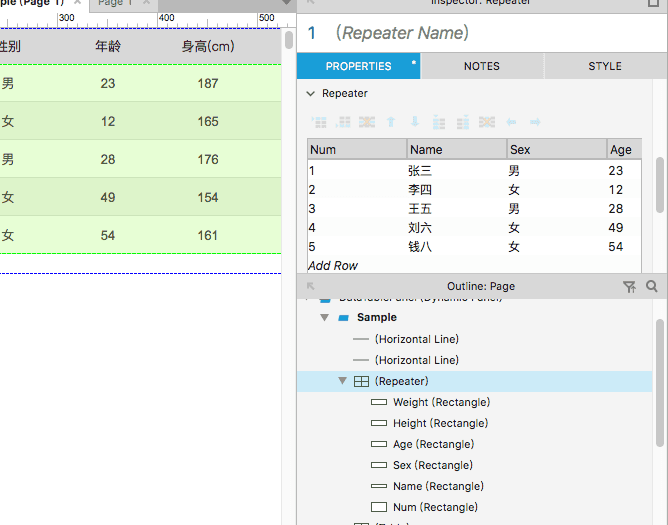
Task: Click the Num rectangle icon in Outline
Action: [x=379, y=507]
